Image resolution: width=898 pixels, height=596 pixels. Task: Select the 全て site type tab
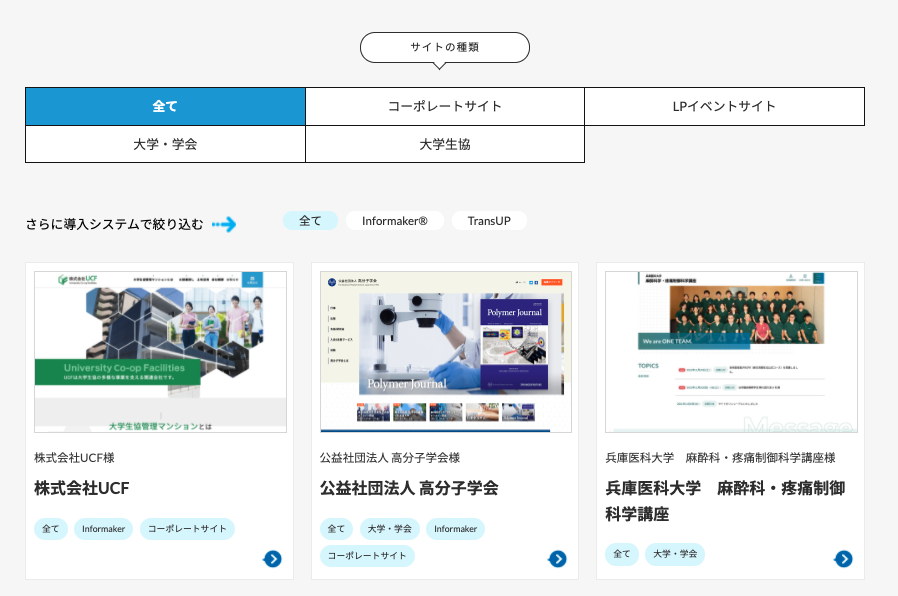pyautogui.click(x=165, y=106)
